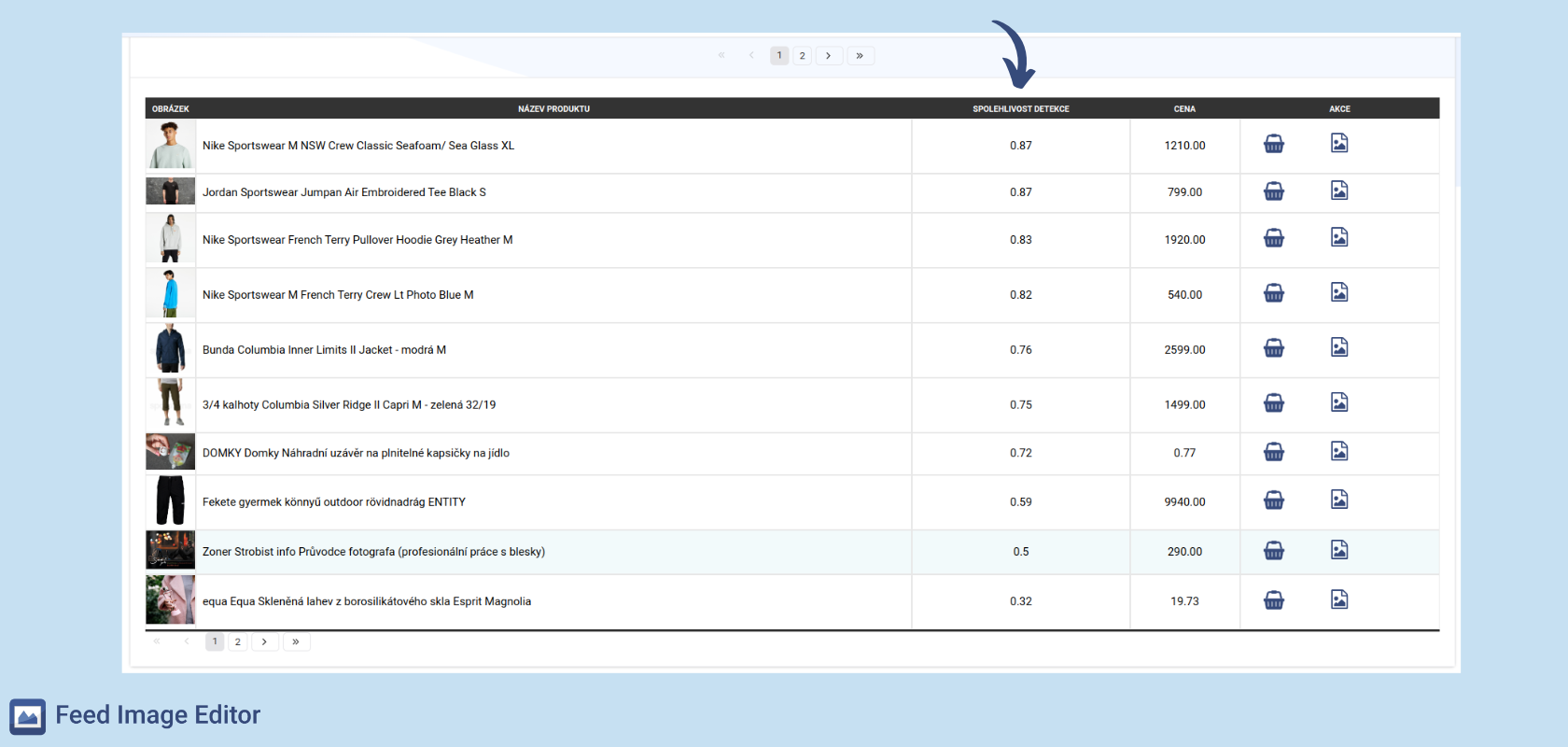Jump to last page in top pagination
This screenshot has height=747, width=1568.
pyautogui.click(x=861, y=56)
